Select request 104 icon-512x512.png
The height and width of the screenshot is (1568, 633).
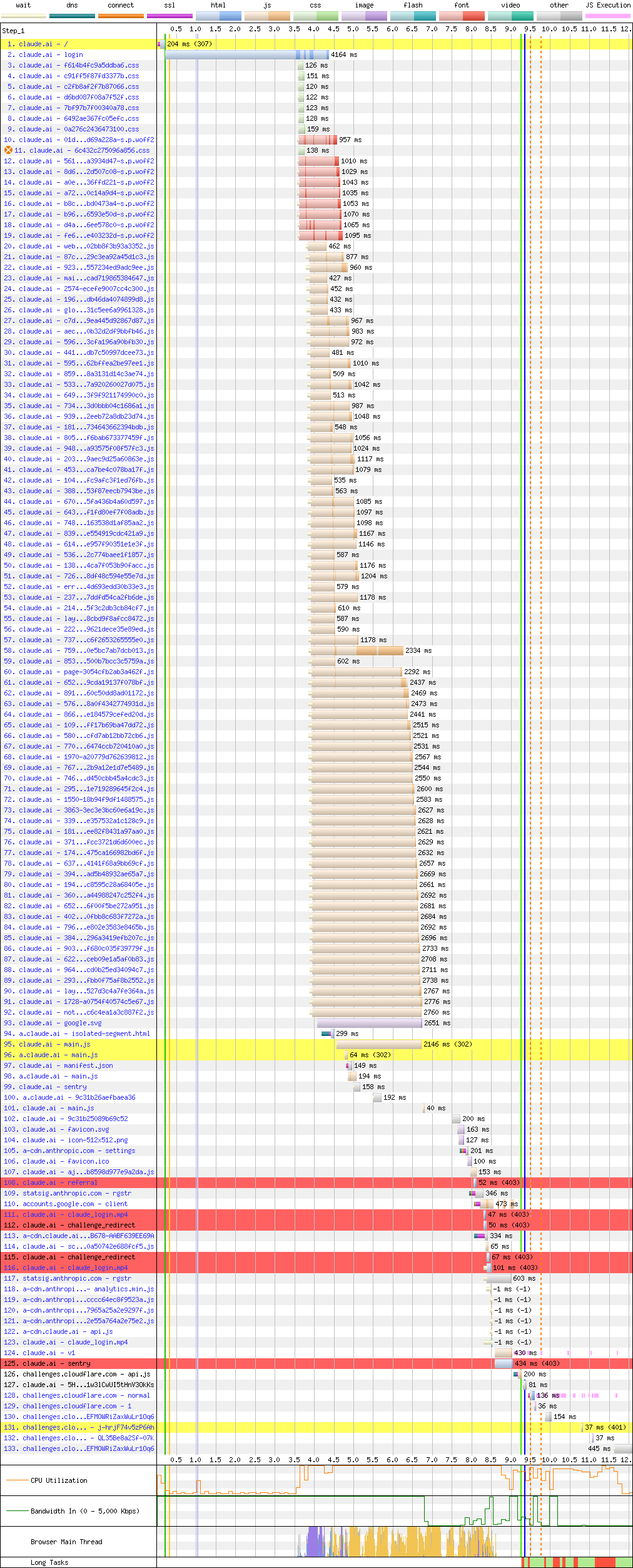pos(75,1140)
